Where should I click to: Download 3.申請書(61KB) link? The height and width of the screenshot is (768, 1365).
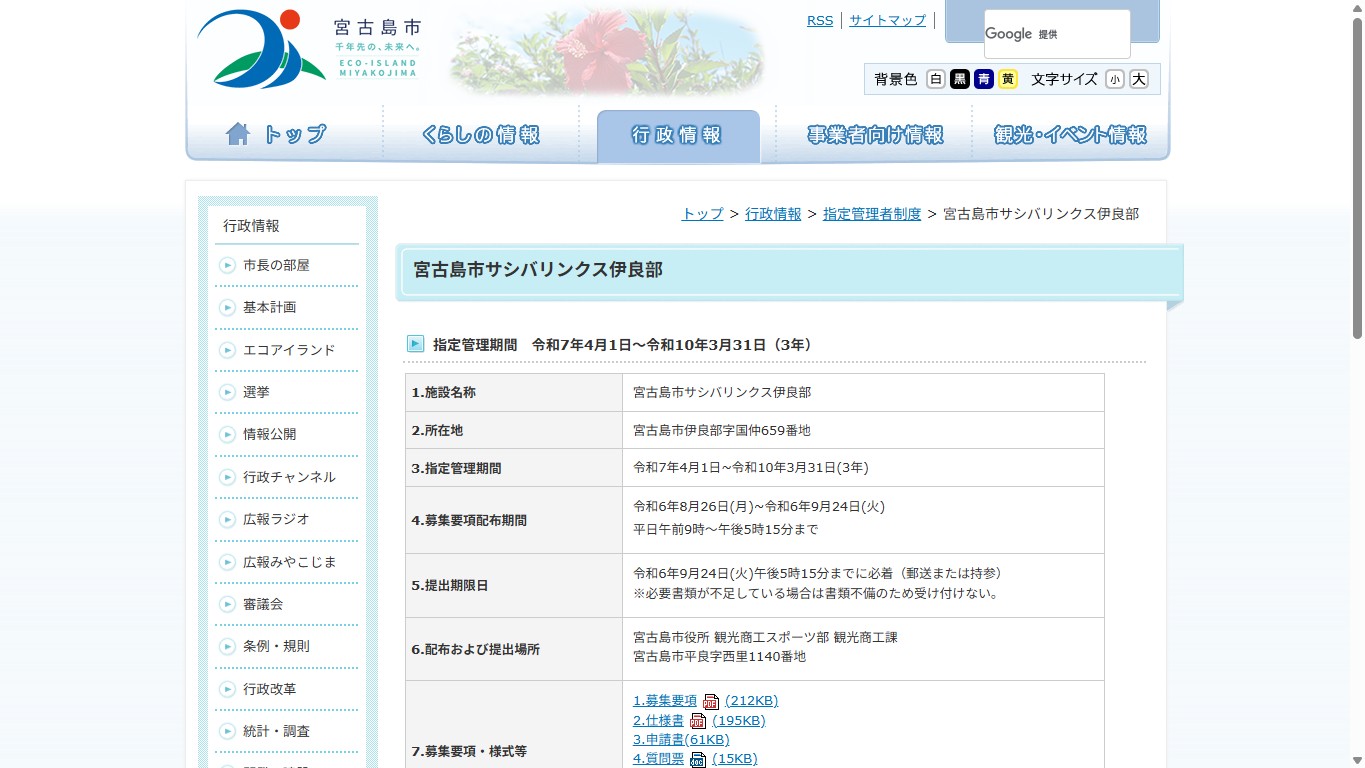tap(681, 740)
